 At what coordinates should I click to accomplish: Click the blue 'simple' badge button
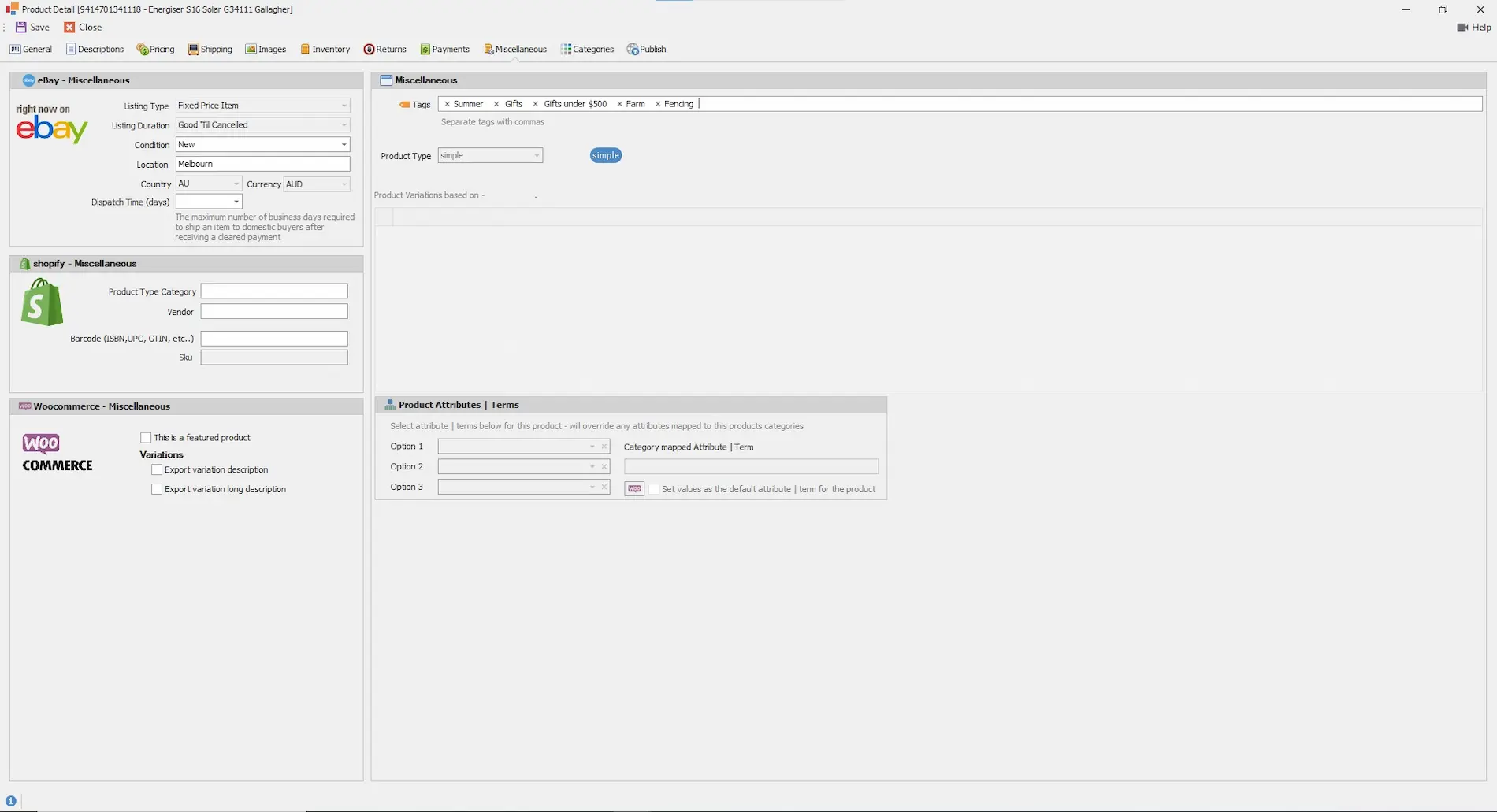(606, 156)
